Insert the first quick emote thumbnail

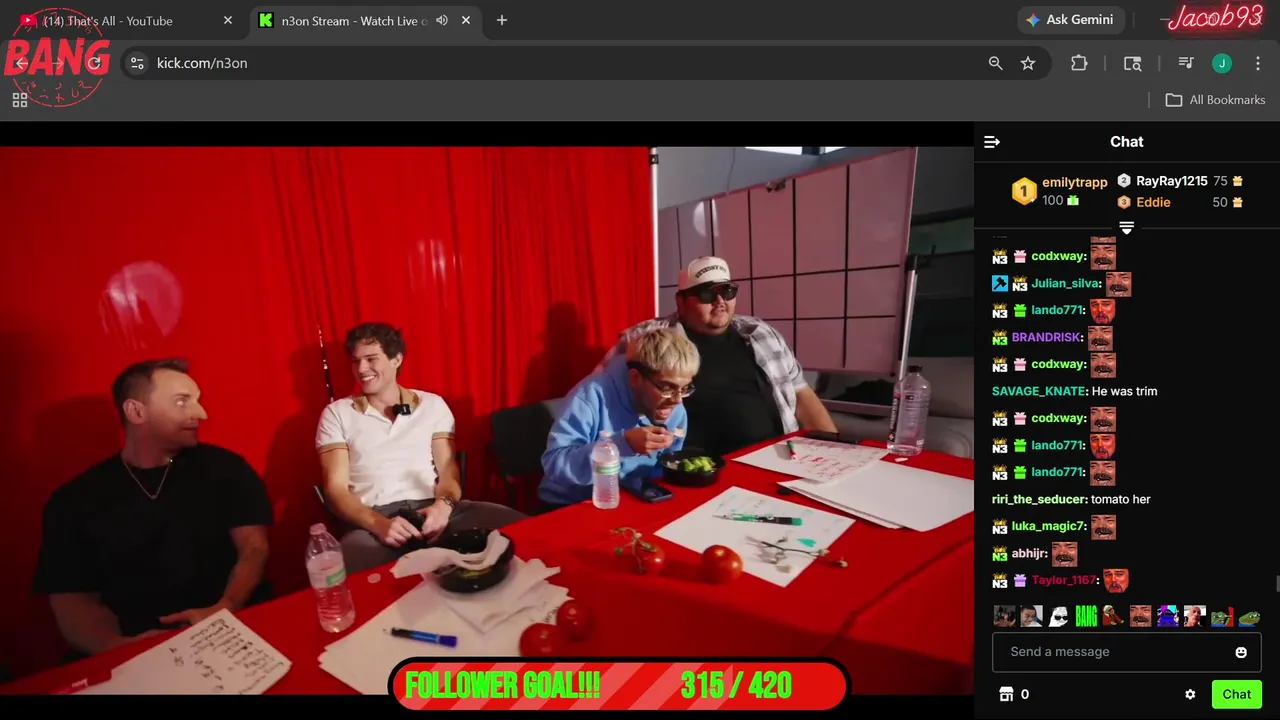[1005, 616]
